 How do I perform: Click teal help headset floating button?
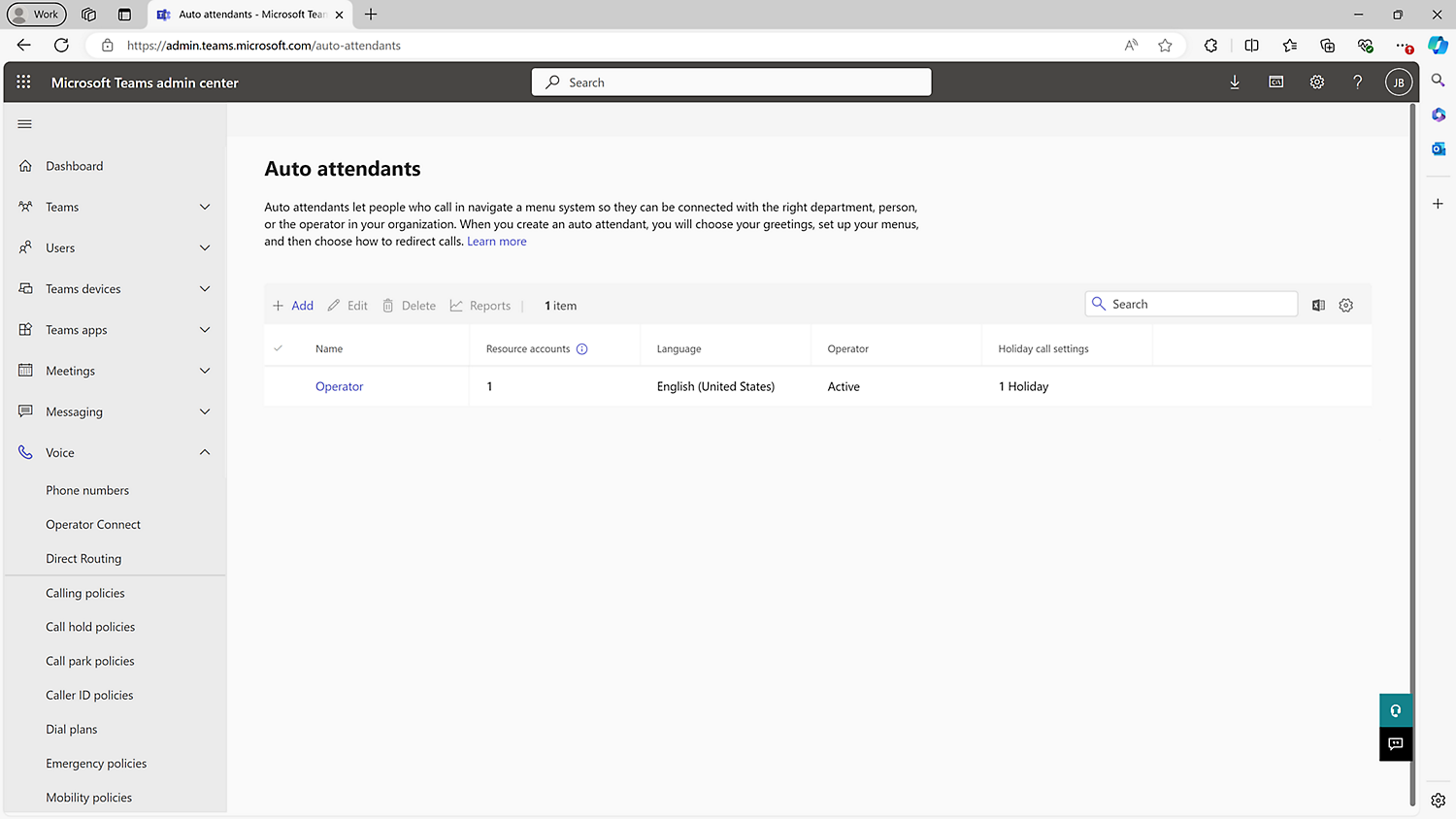tap(1396, 710)
